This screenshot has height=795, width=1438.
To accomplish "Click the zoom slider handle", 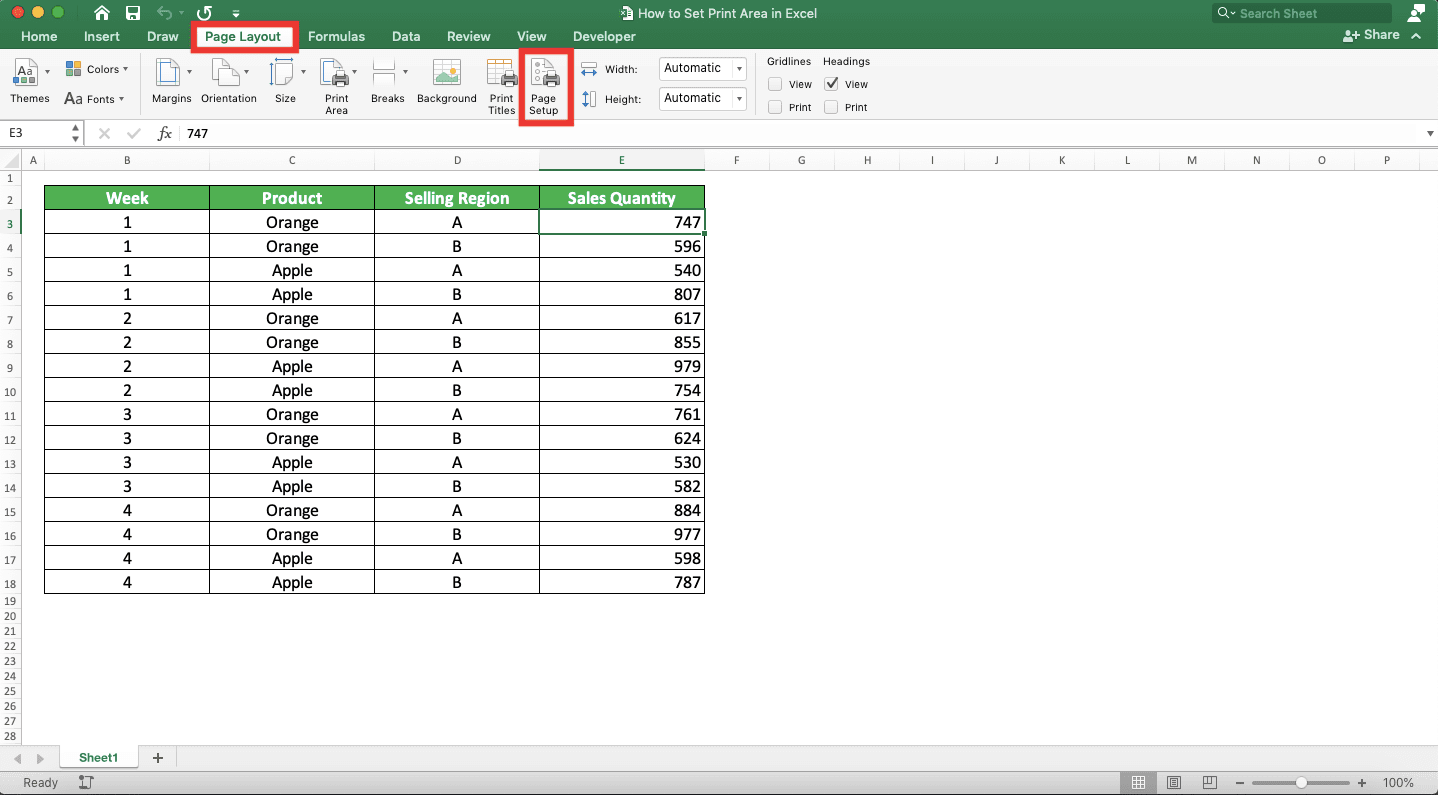I will tap(1301, 783).
